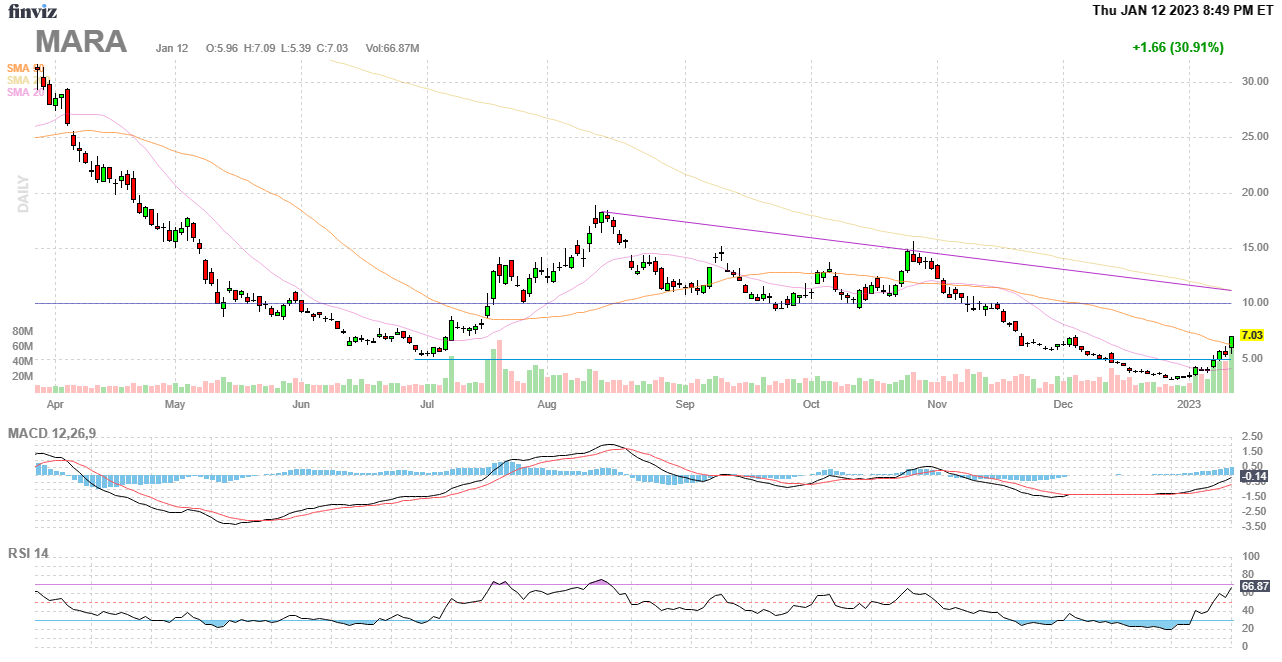1282x662 pixels.
Task: Click the 2023 label on the date axis
Action: 1189,405
